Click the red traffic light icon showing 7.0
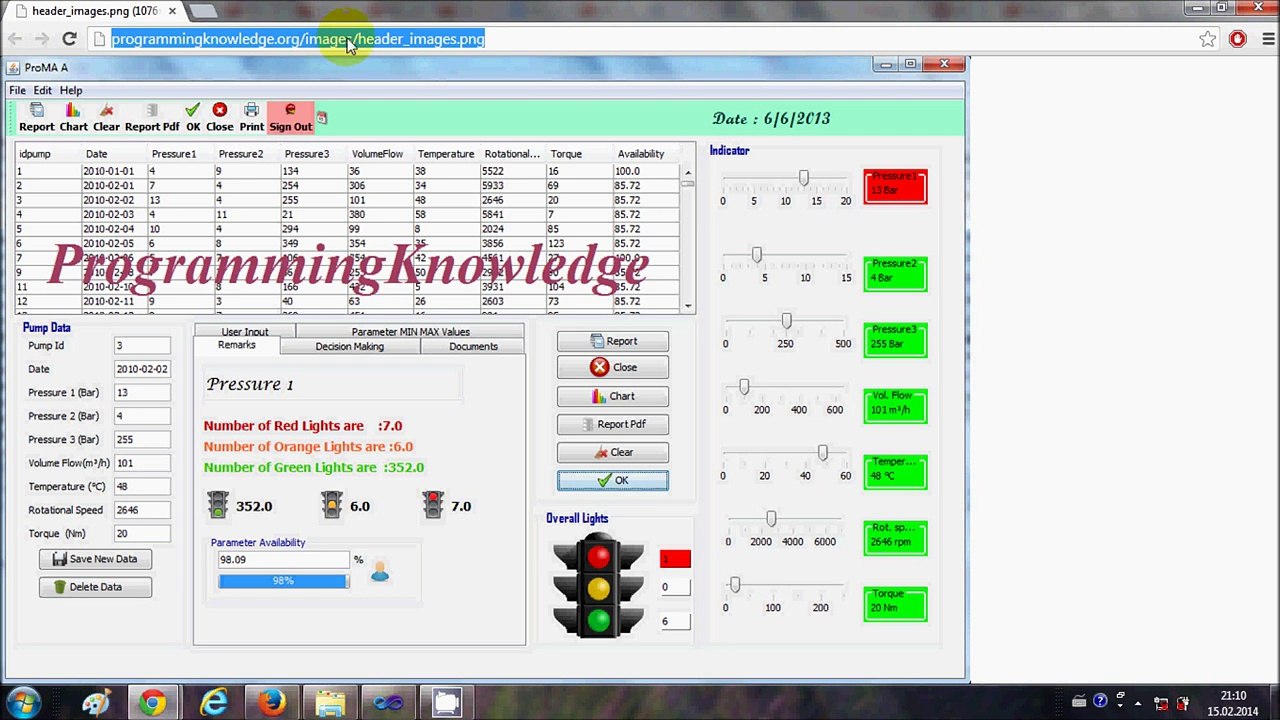The width and height of the screenshot is (1280, 720). 433,505
